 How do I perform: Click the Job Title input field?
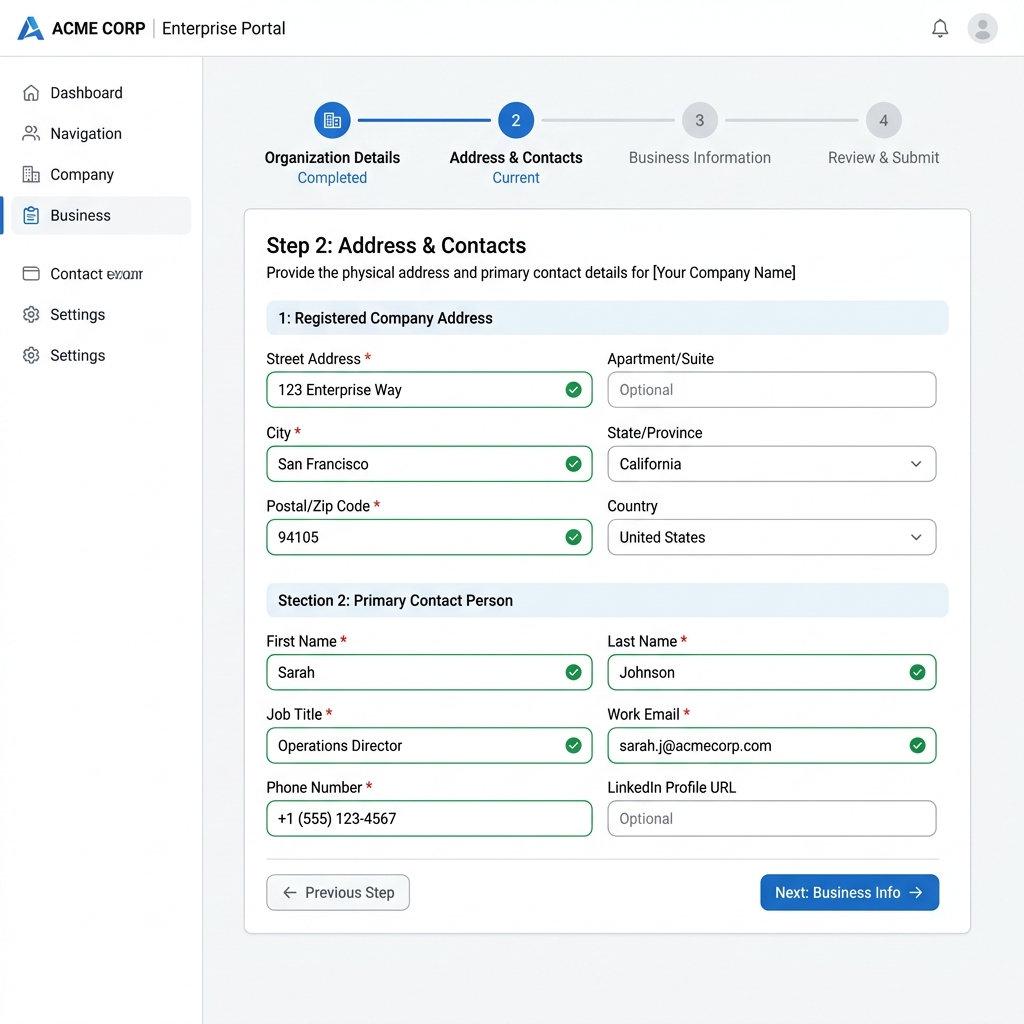(429, 746)
